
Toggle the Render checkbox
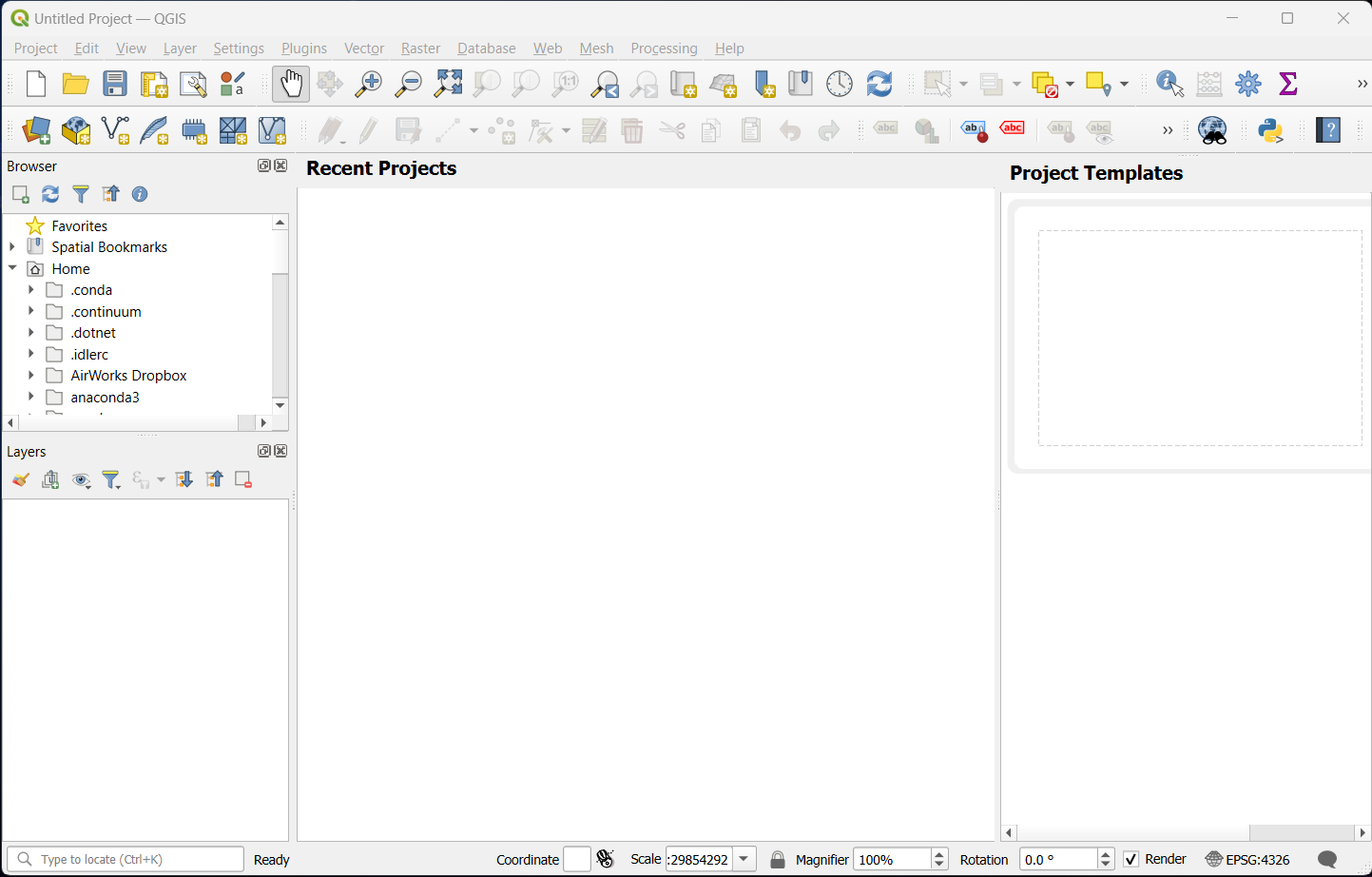(x=1131, y=860)
